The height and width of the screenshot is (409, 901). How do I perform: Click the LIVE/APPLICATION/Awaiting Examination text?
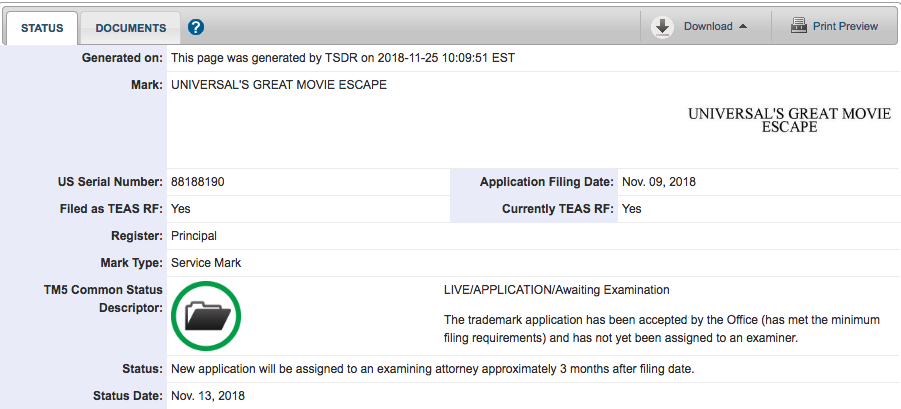click(x=556, y=290)
